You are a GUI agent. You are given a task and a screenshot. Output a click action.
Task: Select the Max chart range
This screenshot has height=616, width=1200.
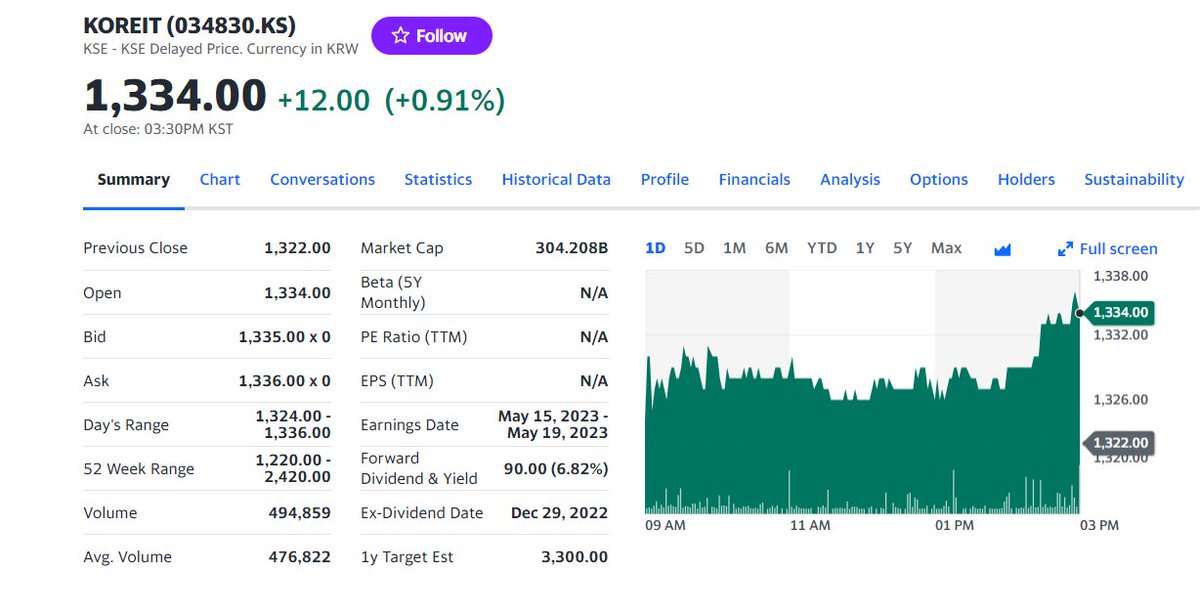pyautogui.click(x=946, y=248)
